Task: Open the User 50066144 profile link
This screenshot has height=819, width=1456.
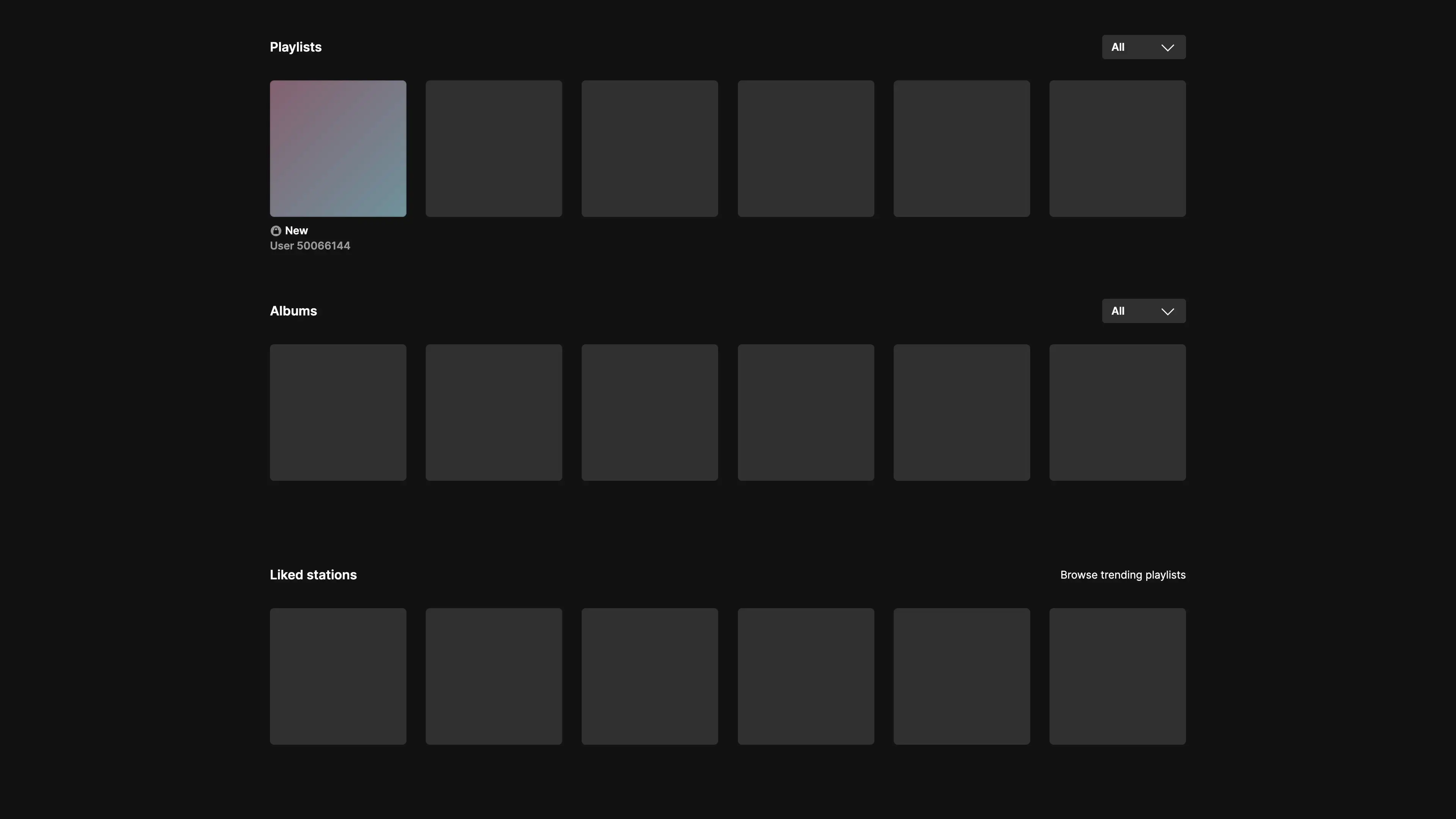Action: 310,246
